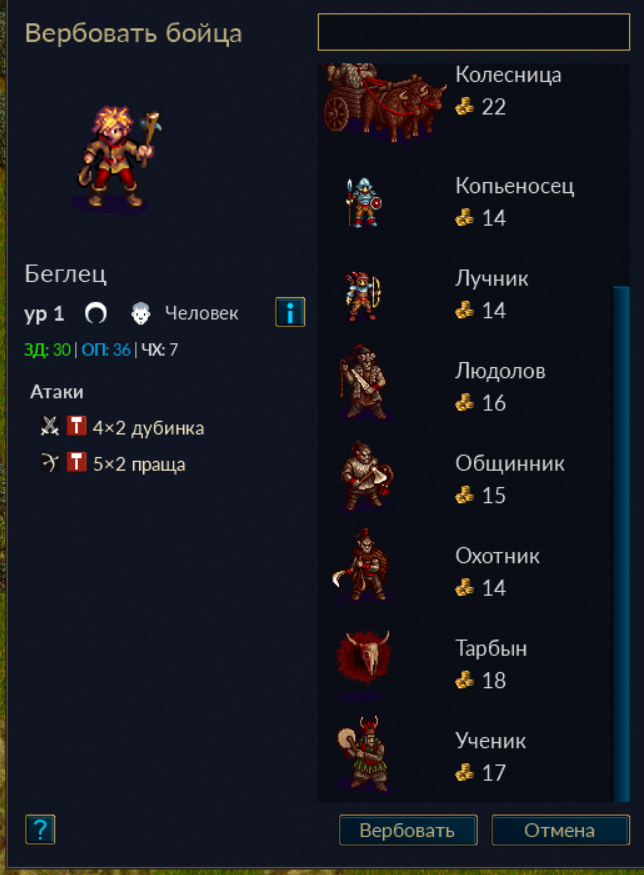Image resolution: width=644 pixels, height=875 pixels.
Task: Focus the search filter field at top
Action: [x=474, y=32]
